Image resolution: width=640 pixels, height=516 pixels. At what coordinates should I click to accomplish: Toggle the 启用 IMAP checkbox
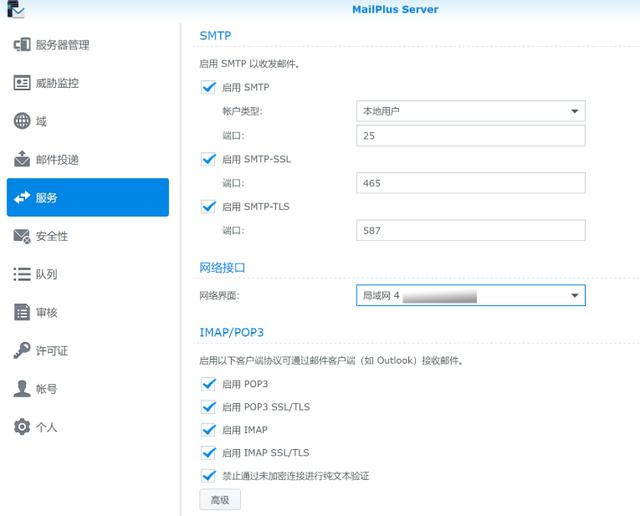point(208,429)
